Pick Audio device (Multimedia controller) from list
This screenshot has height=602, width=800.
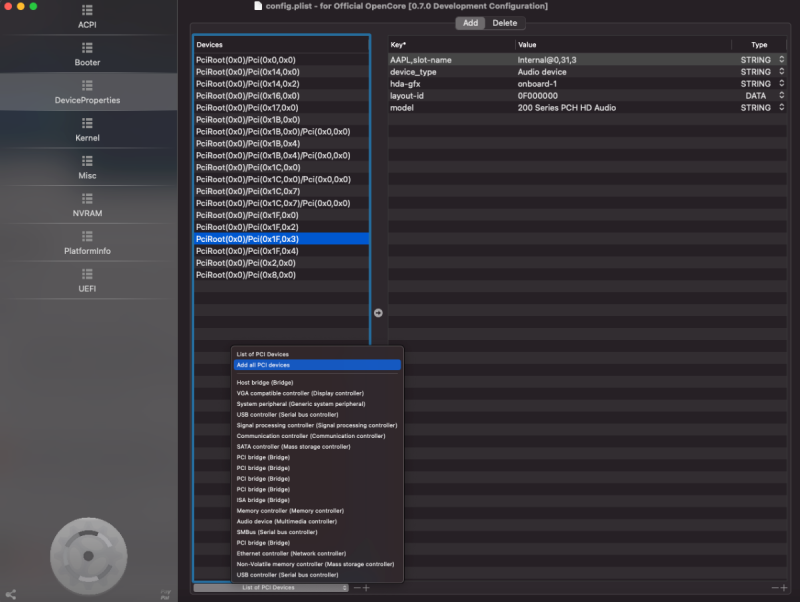286,521
